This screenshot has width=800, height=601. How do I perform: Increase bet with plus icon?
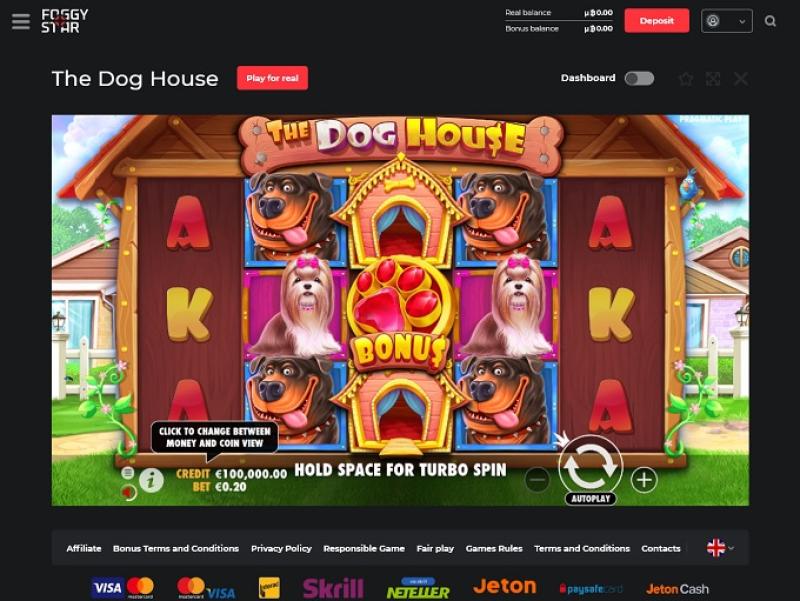[644, 480]
